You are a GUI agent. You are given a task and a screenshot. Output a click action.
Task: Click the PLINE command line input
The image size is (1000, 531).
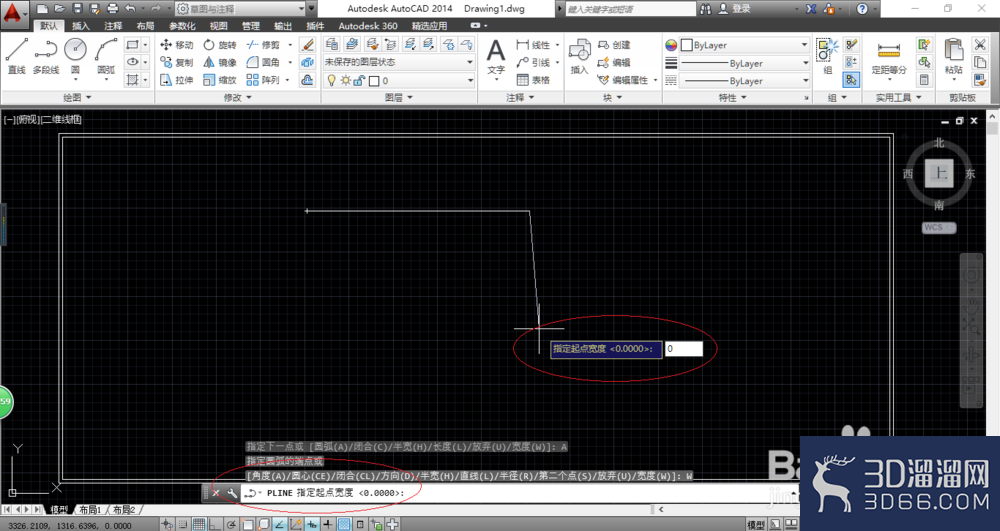coord(520,493)
